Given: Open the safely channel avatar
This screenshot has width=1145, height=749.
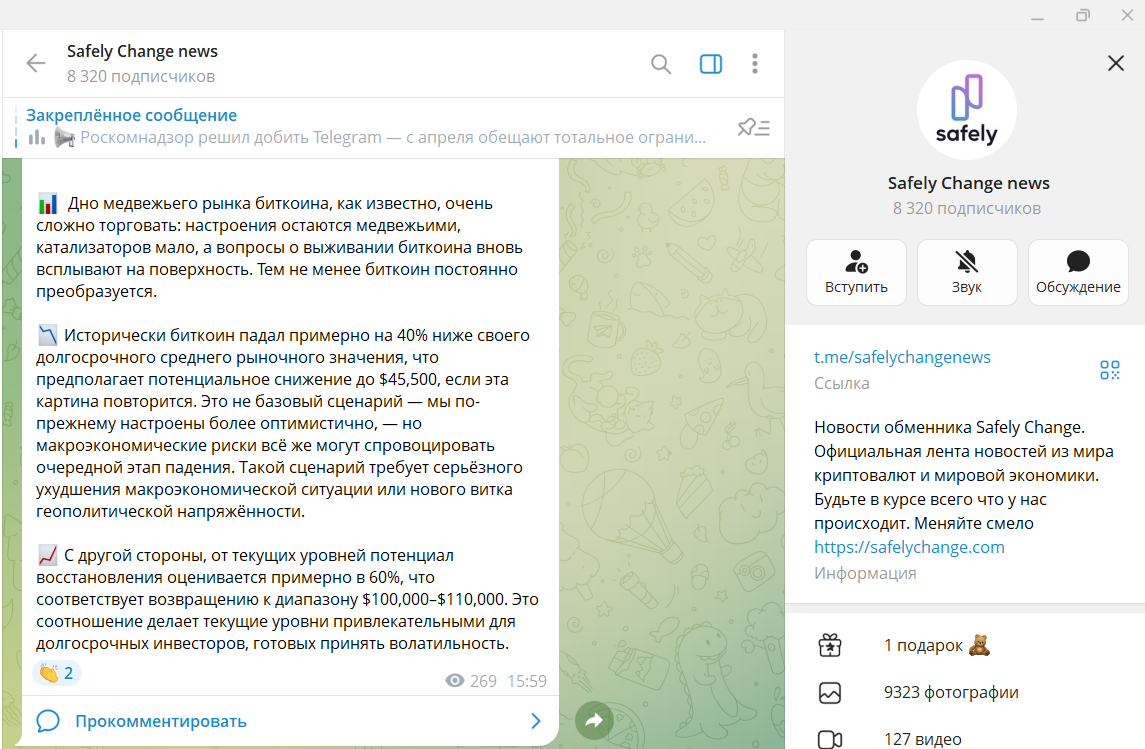Looking at the screenshot, I should point(967,110).
